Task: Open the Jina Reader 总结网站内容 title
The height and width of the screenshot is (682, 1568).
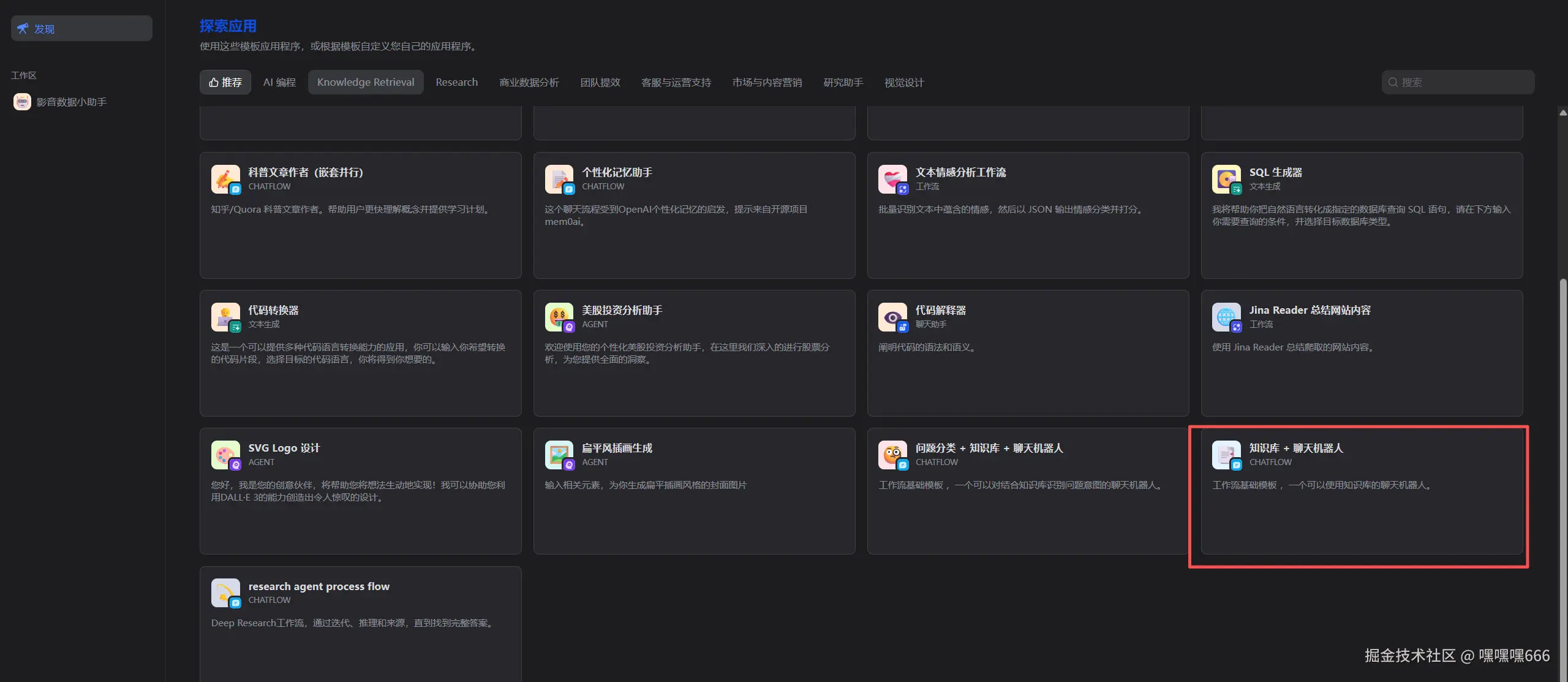Action: coord(1310,310)
